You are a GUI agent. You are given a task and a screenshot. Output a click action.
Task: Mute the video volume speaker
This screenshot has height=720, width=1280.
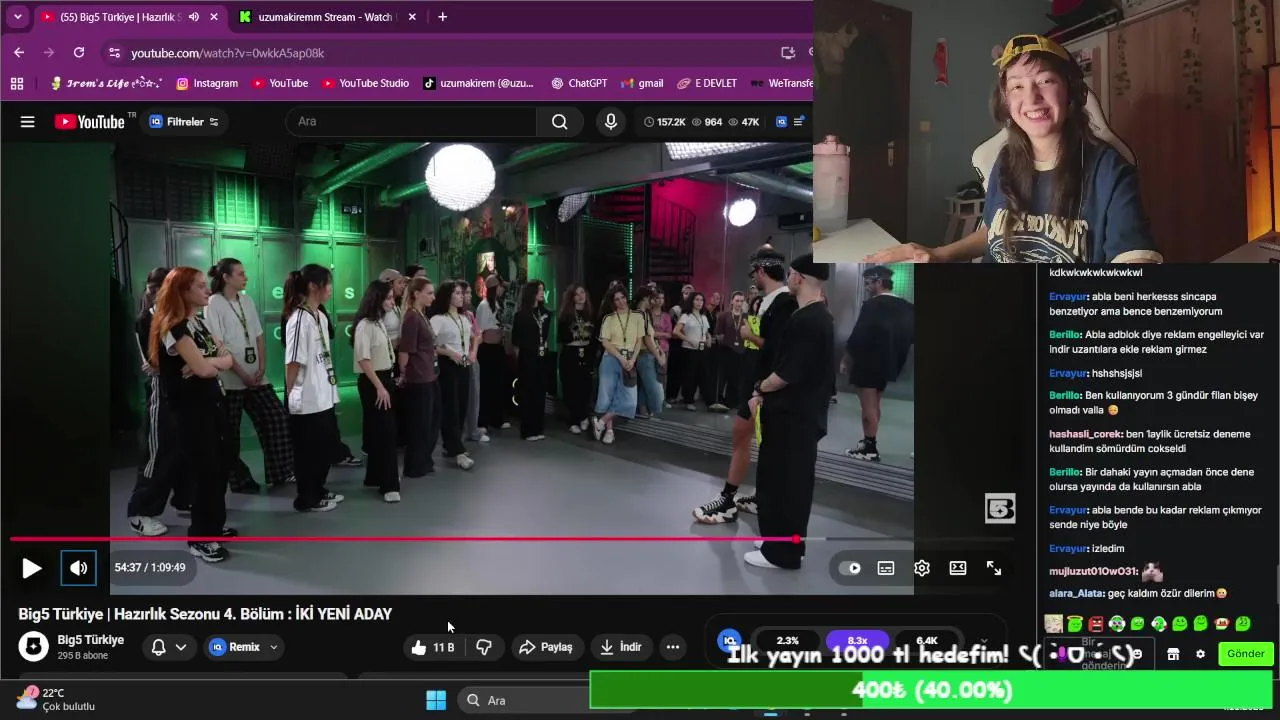pyautogui.click(x=78, y=568)
